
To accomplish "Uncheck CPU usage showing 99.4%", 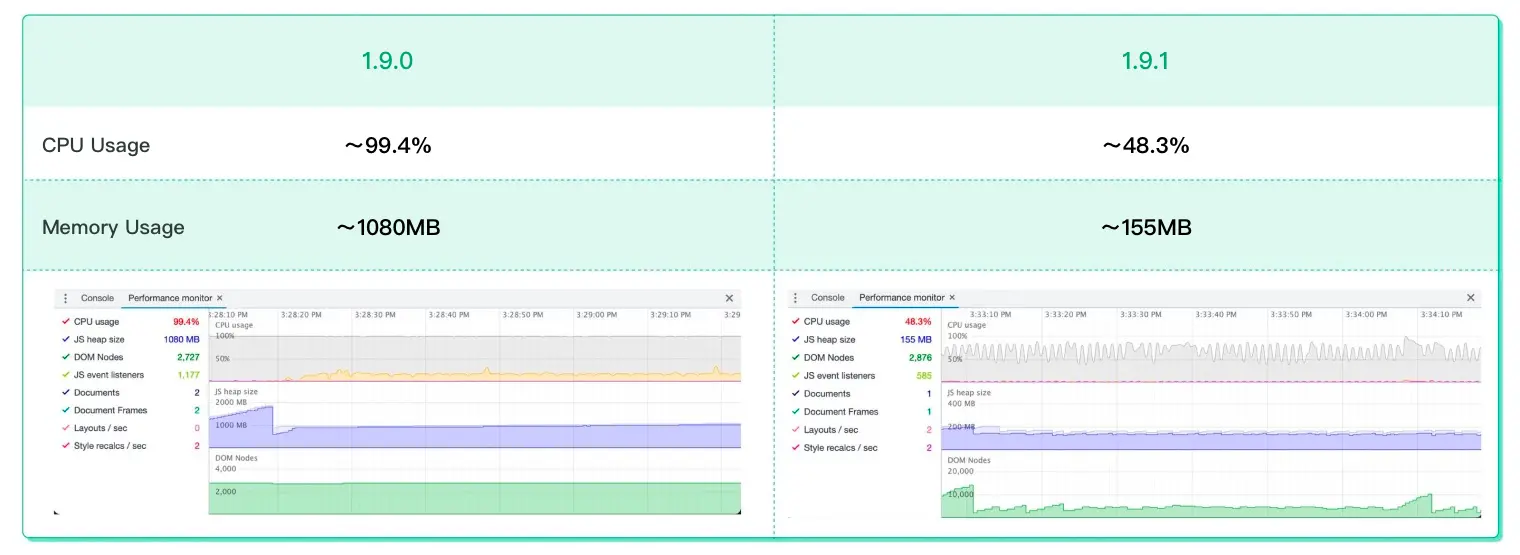I will (66, 322).
